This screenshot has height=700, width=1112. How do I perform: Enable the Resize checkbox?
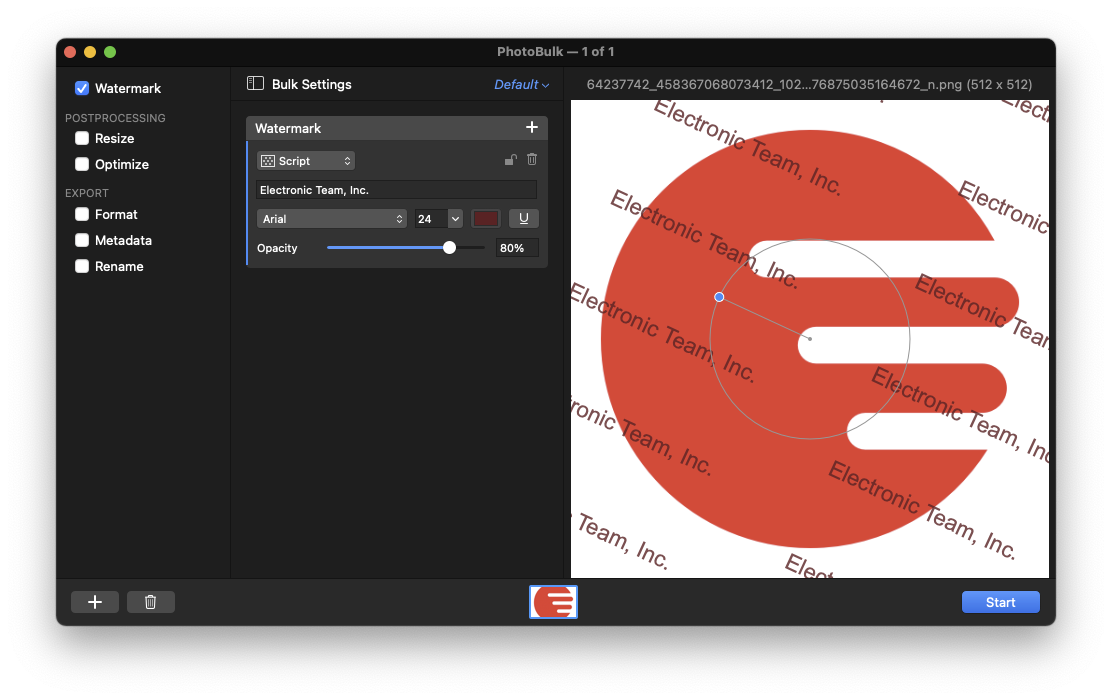(x=82, y=138)
